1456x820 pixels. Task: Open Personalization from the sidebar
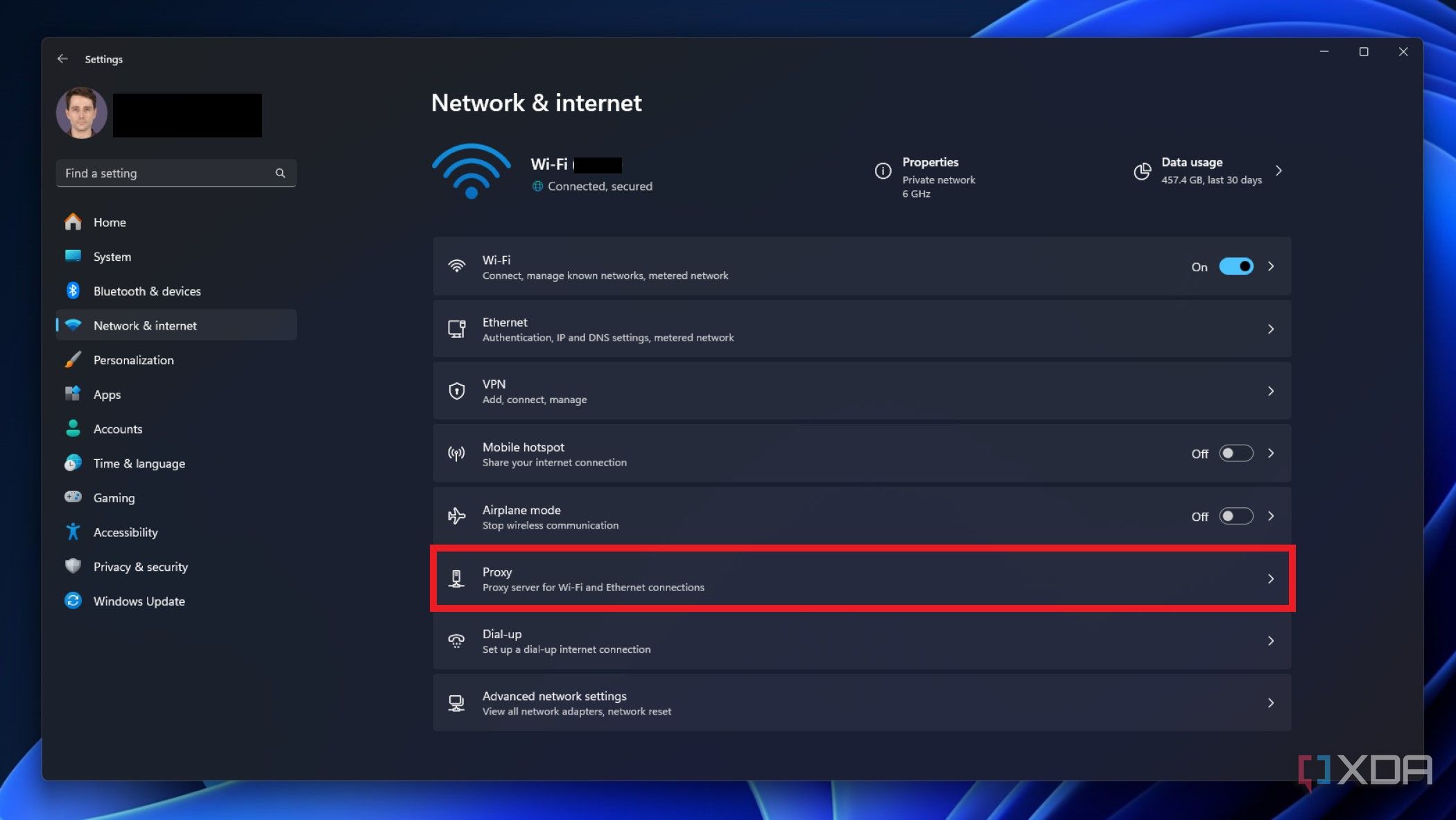coord(133,360)
